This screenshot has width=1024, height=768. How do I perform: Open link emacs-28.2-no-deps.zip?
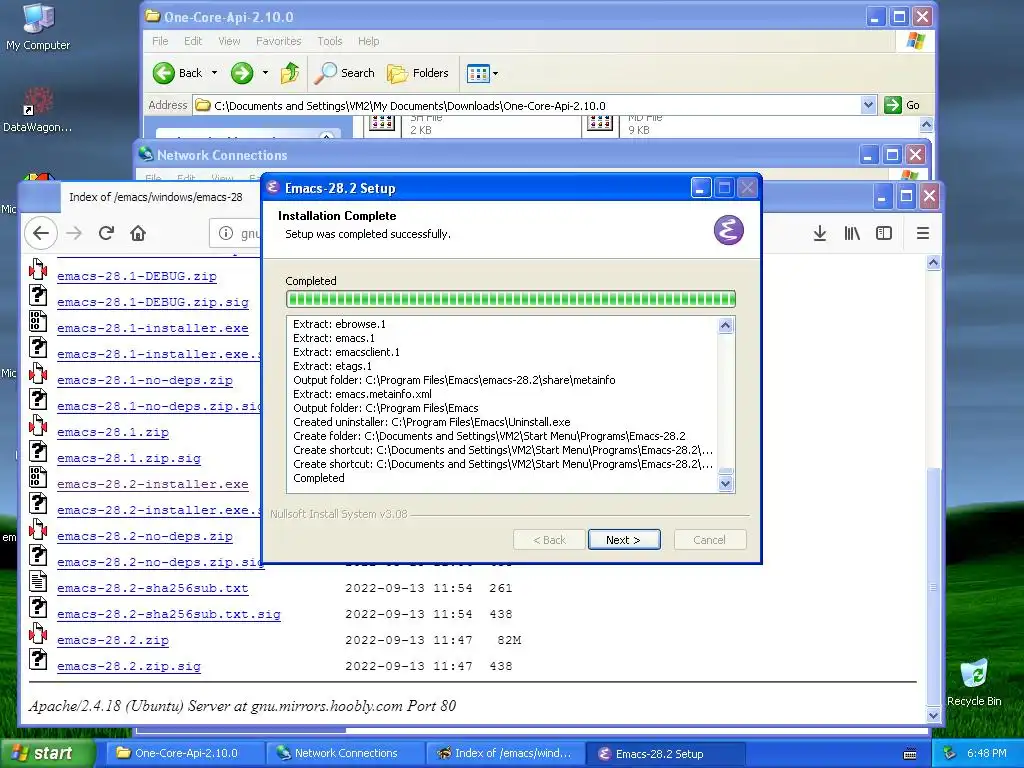tap(144, 536)
